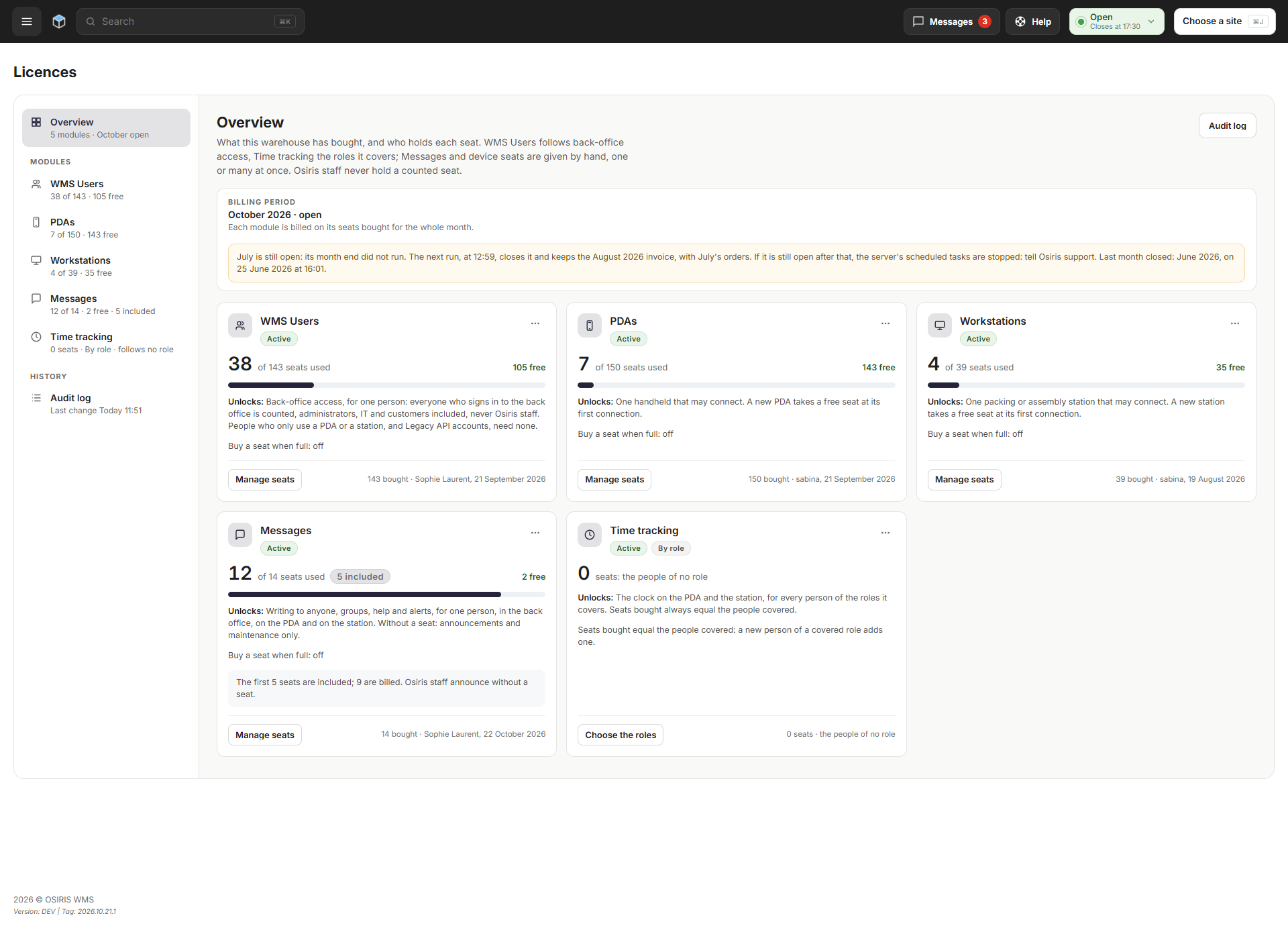Click the sidebar Time tracking clock icon

click(x=36, y=337)
